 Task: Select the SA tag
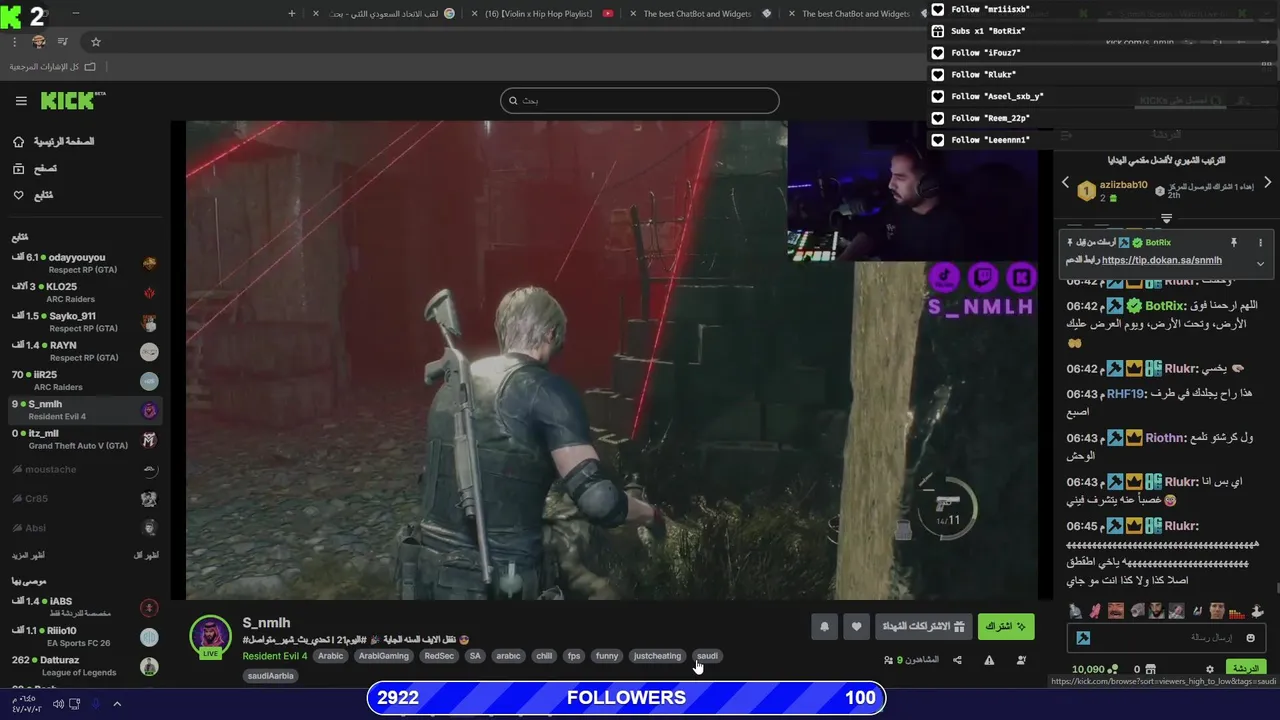[x=475, y=656]
